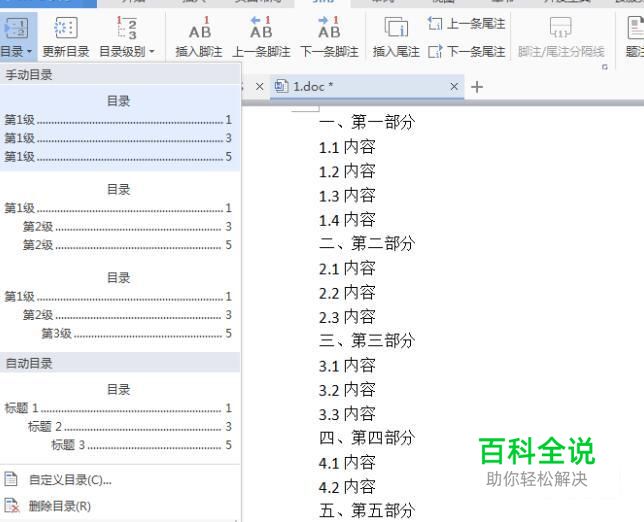Click the line 2.2 内容
Screen dimensions: 644x522
pos(347,292)
